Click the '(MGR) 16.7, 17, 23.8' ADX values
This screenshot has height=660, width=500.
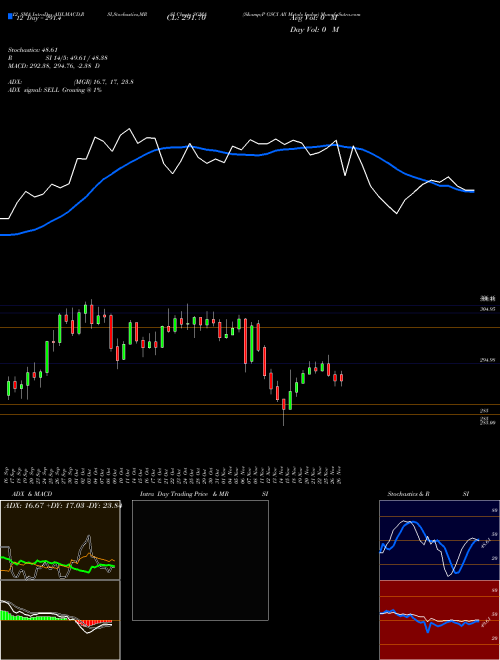pos(104,82)
